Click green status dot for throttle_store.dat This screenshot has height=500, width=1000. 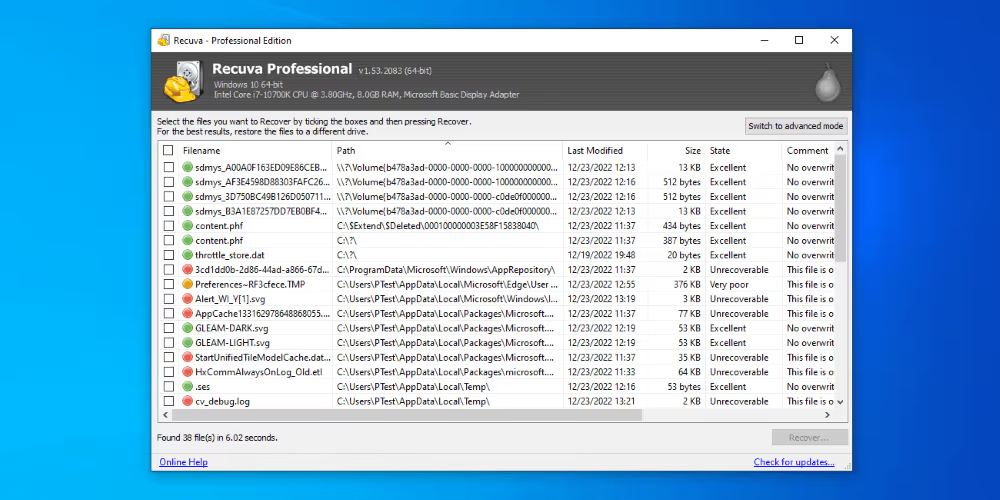[x=187, y=255]
